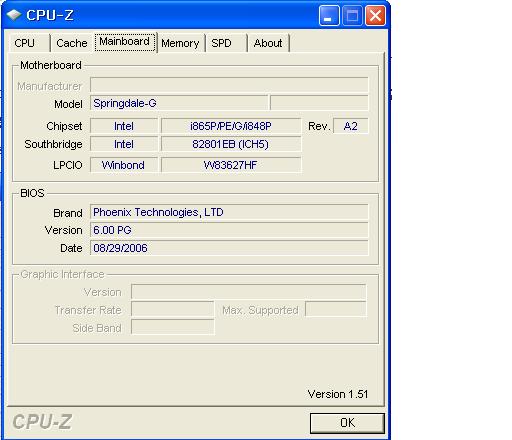This screenshot has height=440, width=512.
Task: Open the Cache tab
Action: click(72, 43)
